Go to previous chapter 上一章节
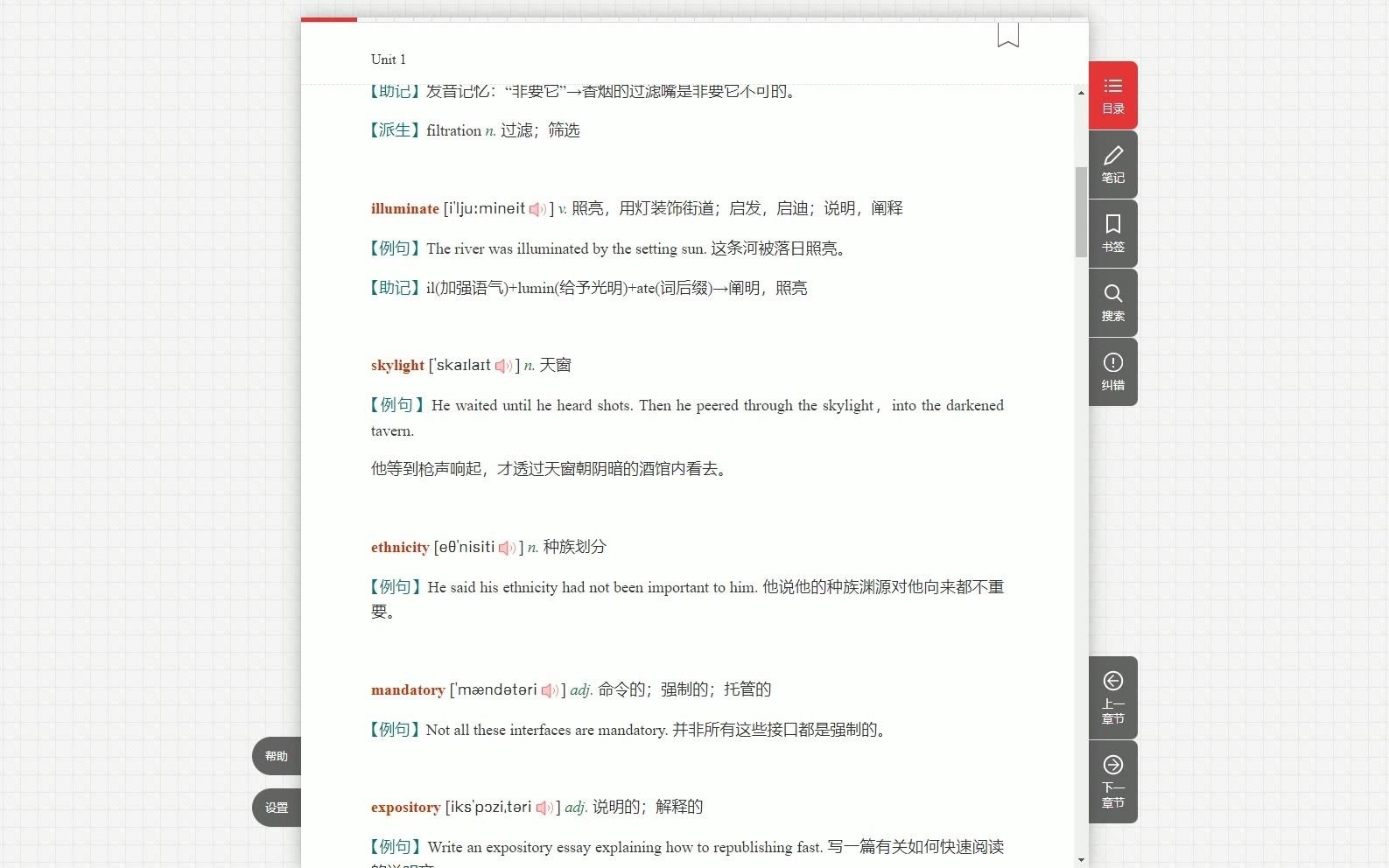 (x=1112, y=697)
